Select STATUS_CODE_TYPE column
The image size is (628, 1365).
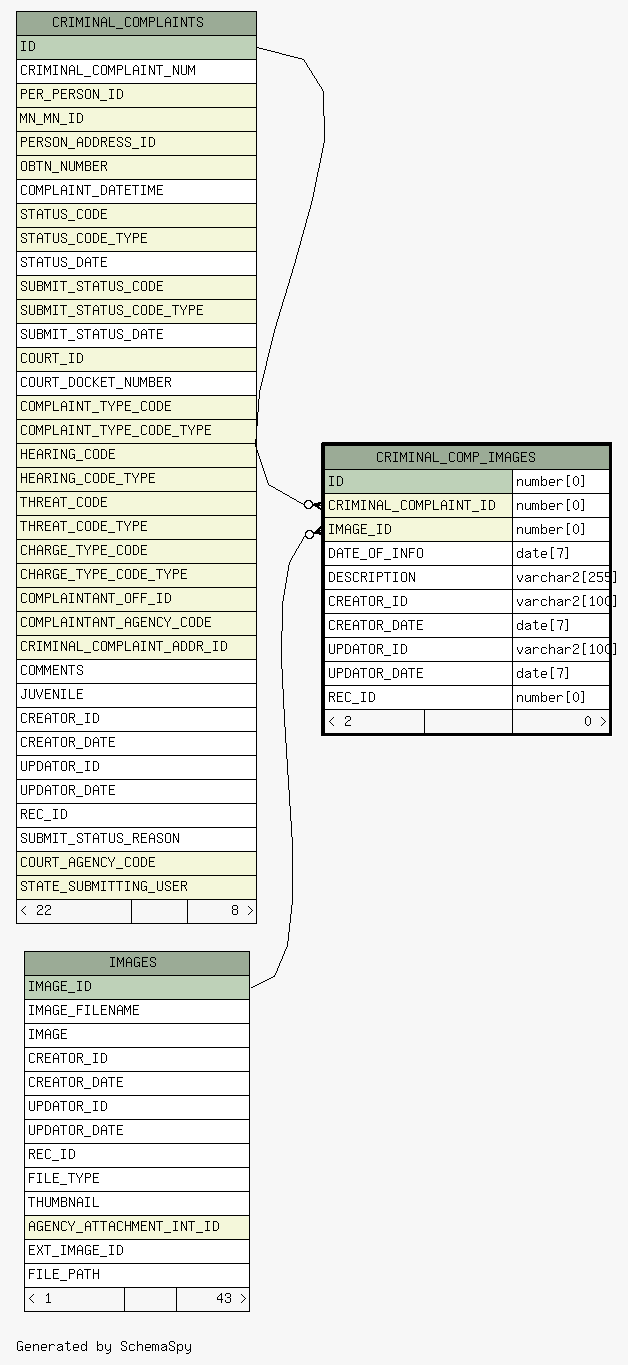coord(137,239)
